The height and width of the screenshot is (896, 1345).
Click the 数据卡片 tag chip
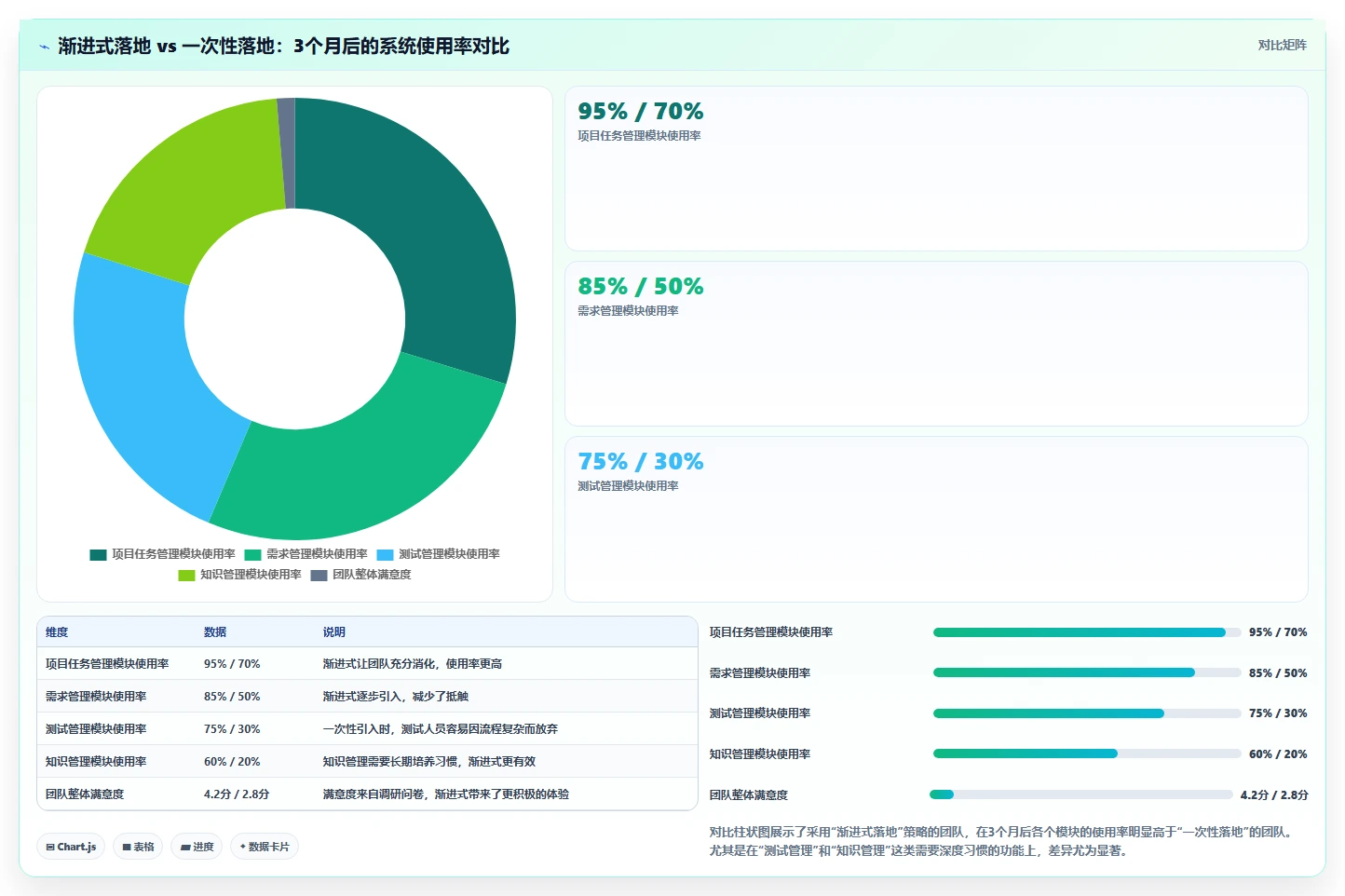[265, 847]
